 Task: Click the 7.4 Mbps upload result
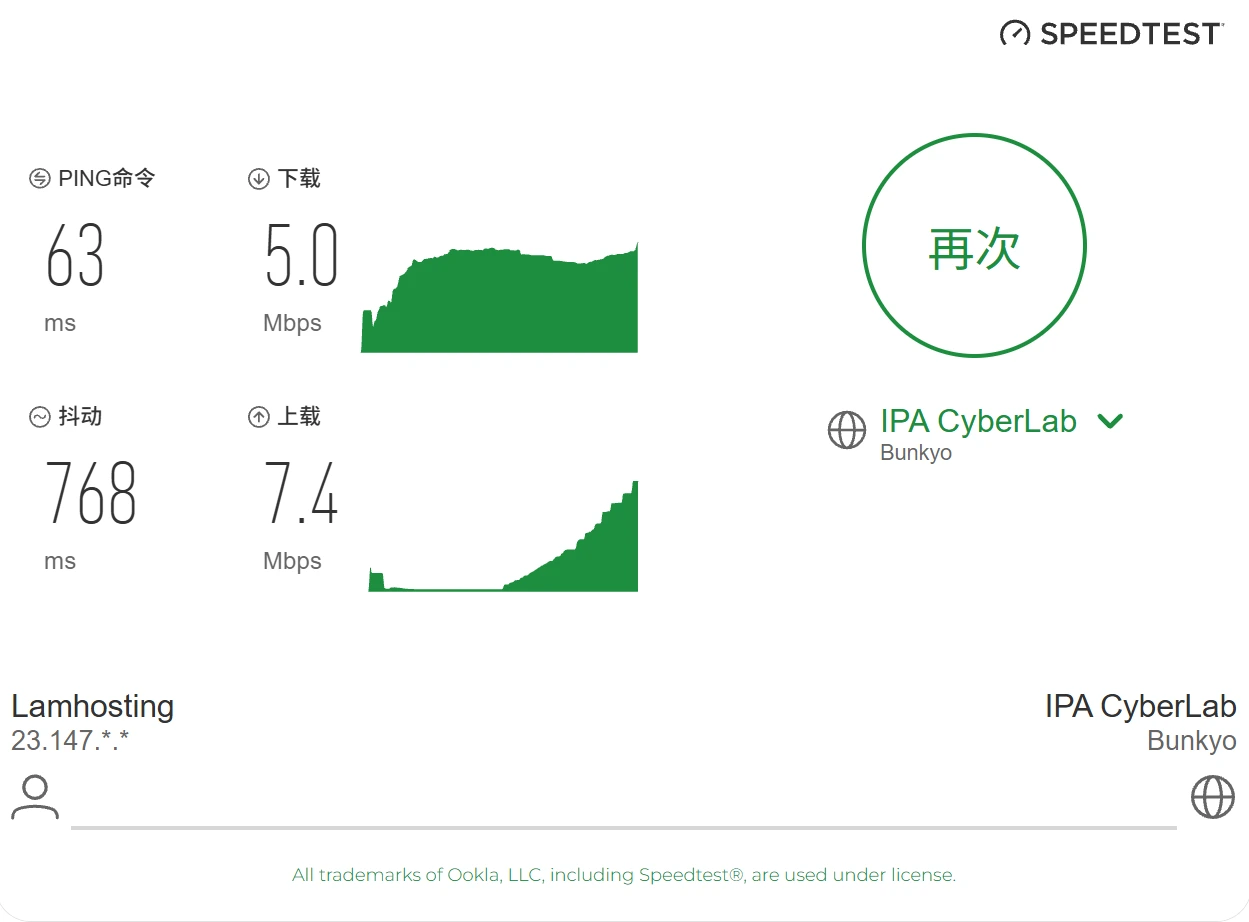click(x=301, y=494)
